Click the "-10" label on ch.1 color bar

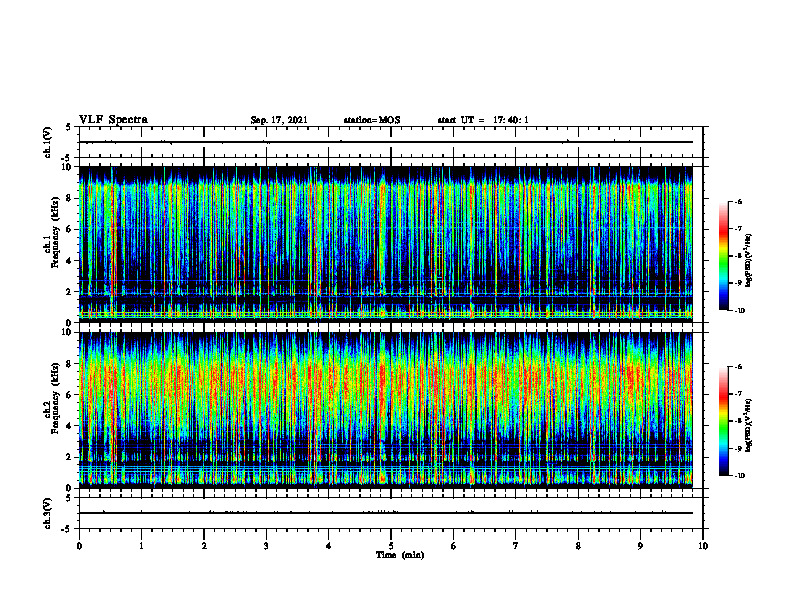point(739,311)
